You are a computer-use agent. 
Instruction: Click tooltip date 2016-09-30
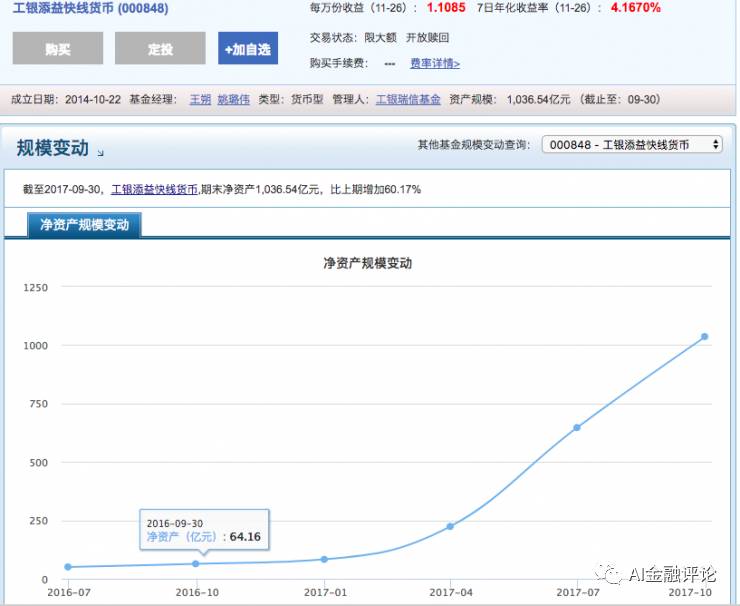[x=175, y=523]
